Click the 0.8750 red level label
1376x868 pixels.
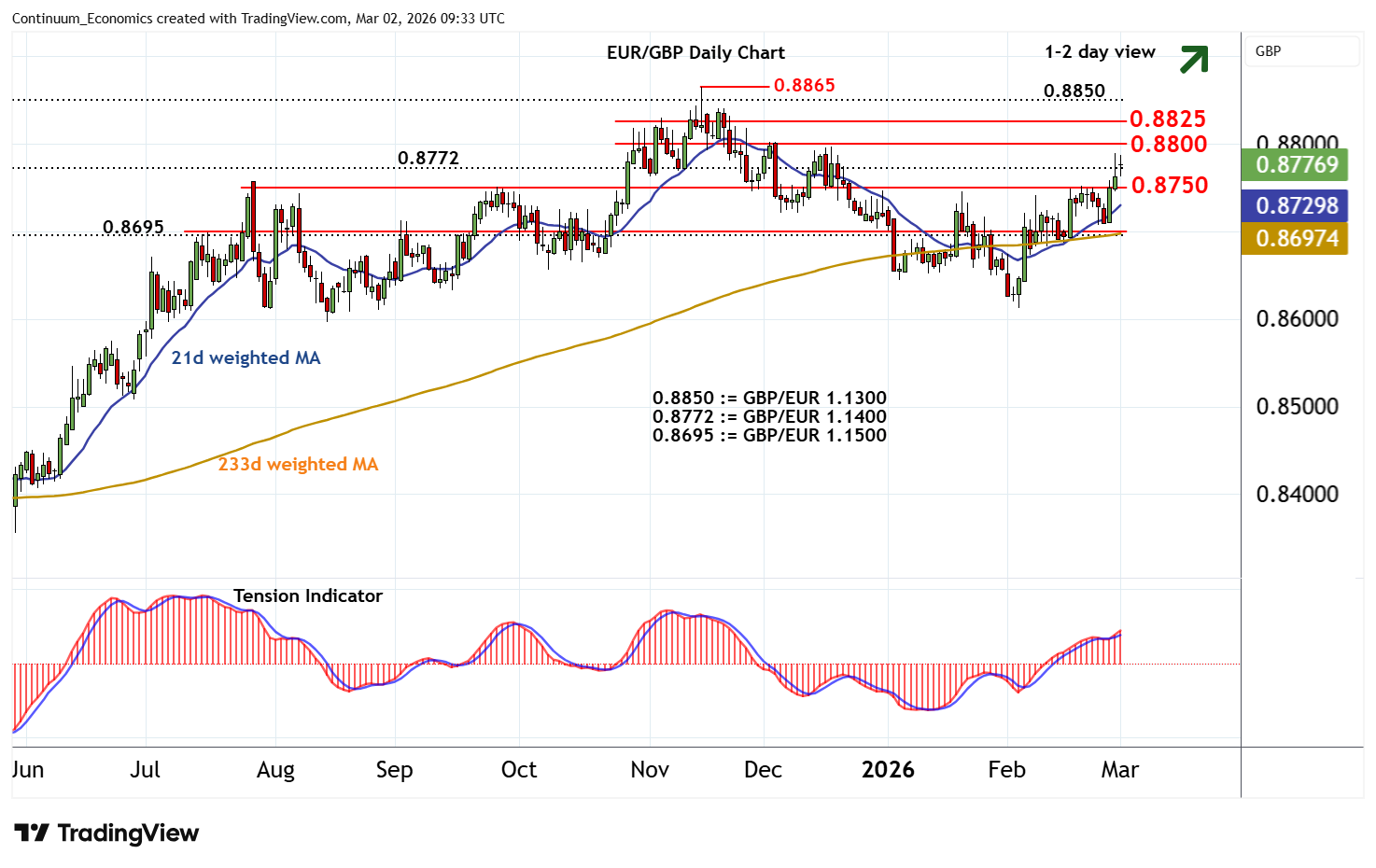click(x=1169, y=186)
